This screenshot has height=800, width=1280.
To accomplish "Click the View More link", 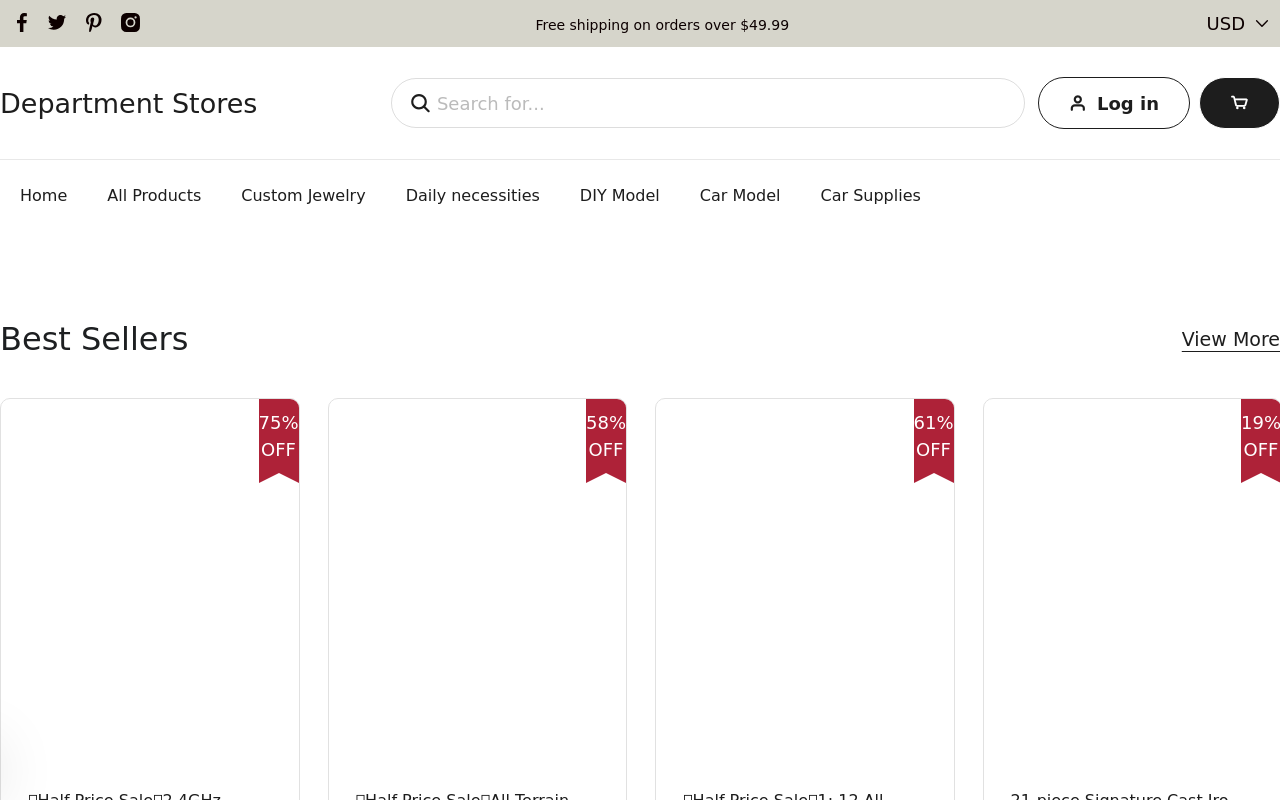I will pos(1231,340).
